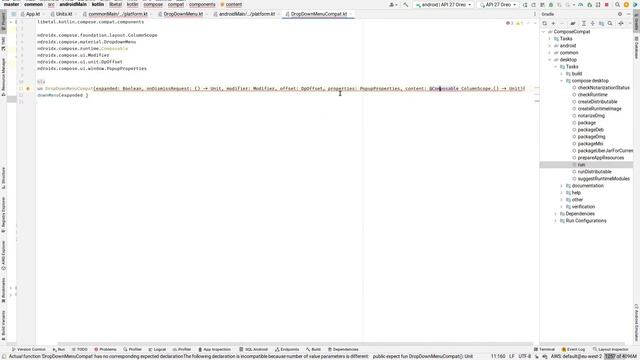Expand the verification task group
Image resolution: width=640 pixels, height=360 pixels.
(x=562, y=207)
